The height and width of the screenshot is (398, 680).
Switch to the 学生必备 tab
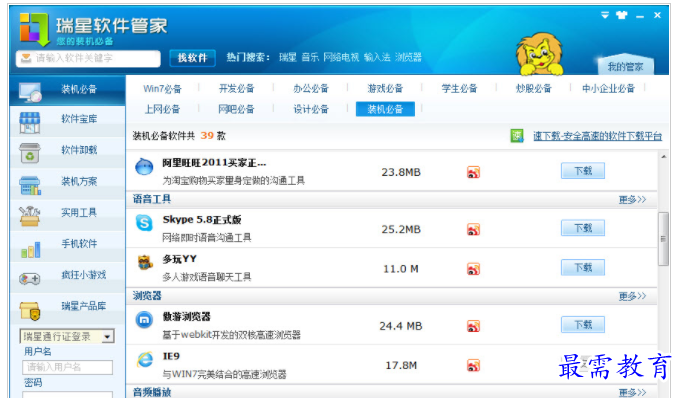coord(459,89)
